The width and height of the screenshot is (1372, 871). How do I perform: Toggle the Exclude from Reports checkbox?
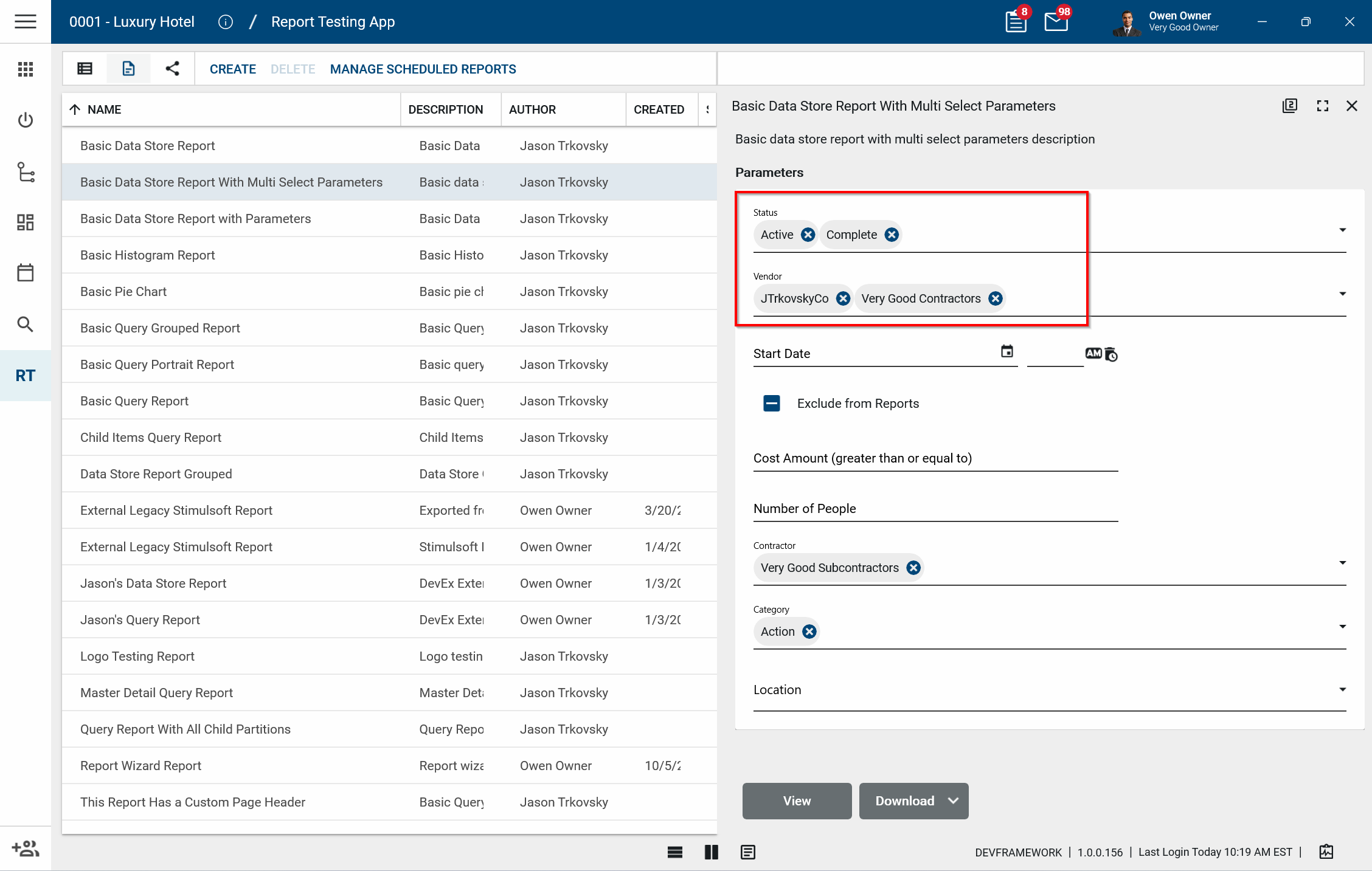click(x=772, y=404)
